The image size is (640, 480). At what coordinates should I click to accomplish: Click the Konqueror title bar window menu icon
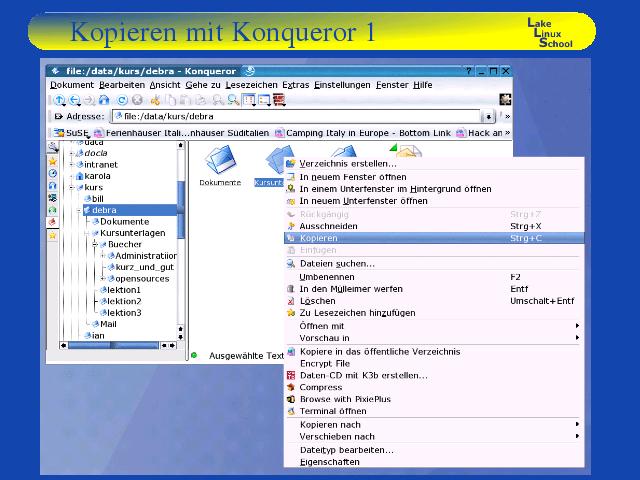pyautogui.click(x=56, y=71)
